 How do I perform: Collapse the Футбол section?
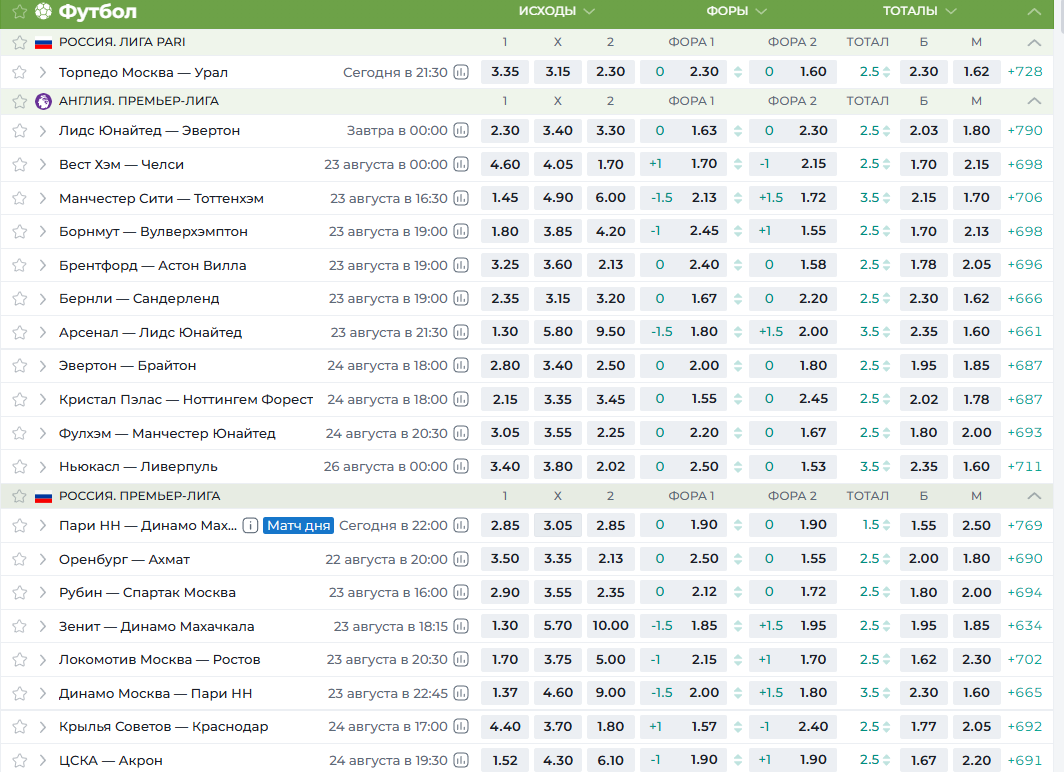click(1033, 12)
